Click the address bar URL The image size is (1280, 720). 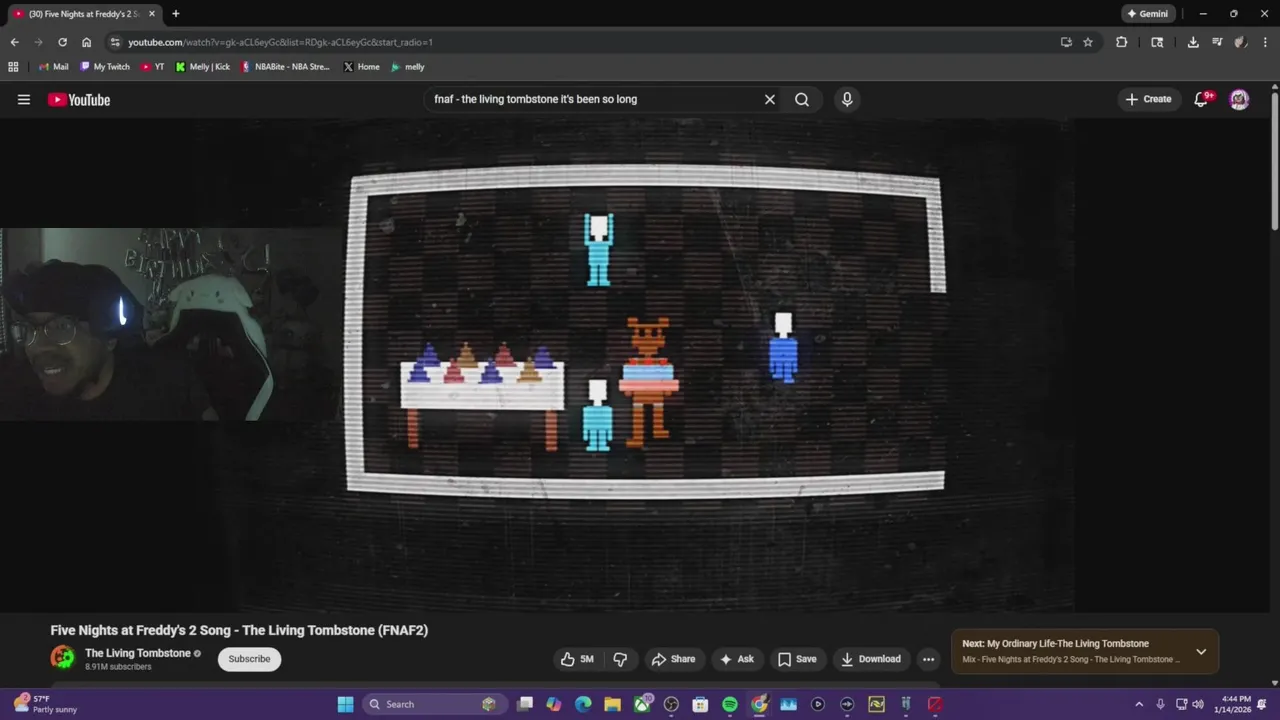280,42
